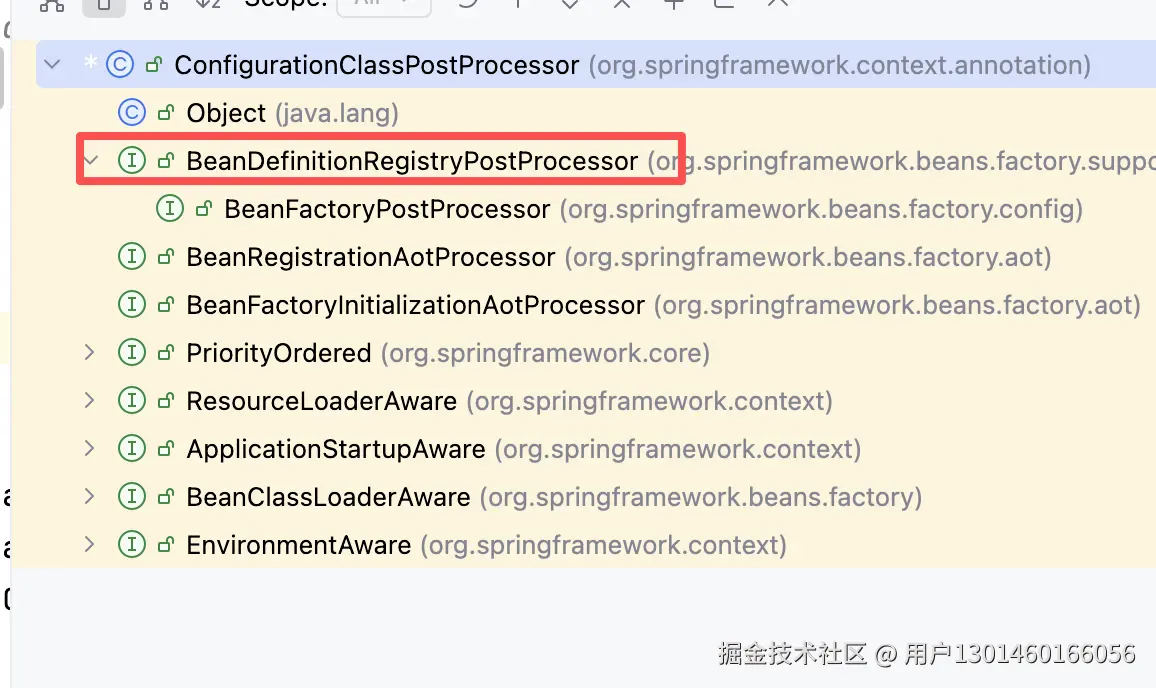Click the highlighted supertypes hierarchy toolbar button
Image resolution: width=1156 pixels, height=688 pixels.
[104, 4]
